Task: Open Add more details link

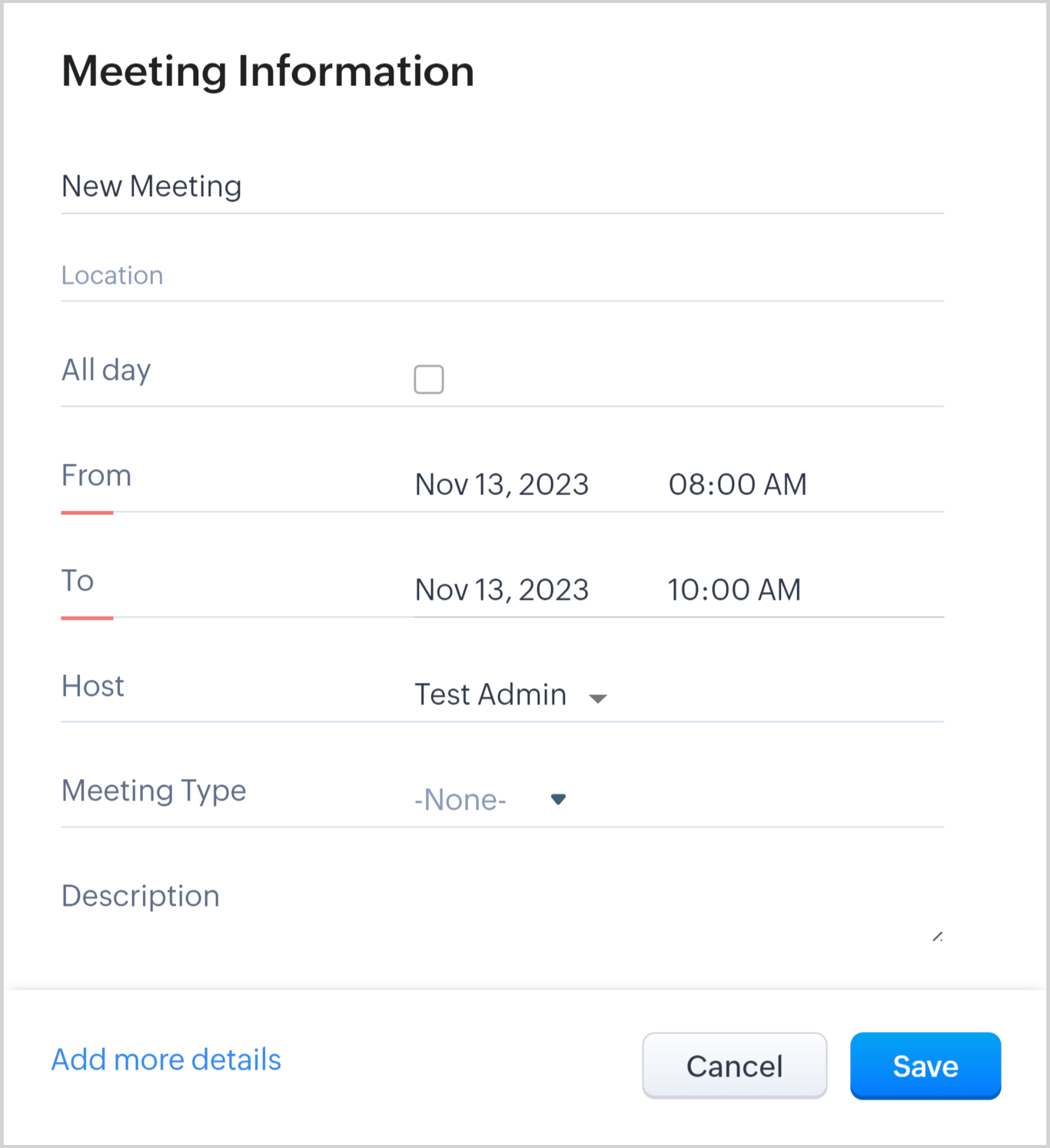Action: tap(166, 1060)
